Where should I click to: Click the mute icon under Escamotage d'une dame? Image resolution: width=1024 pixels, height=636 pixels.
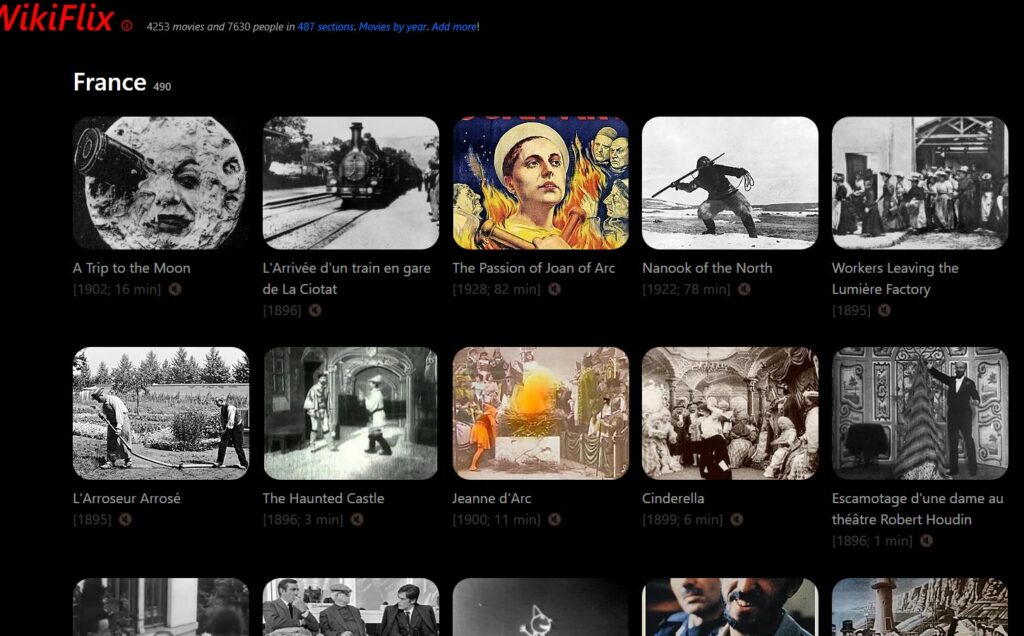click(926, 540)
